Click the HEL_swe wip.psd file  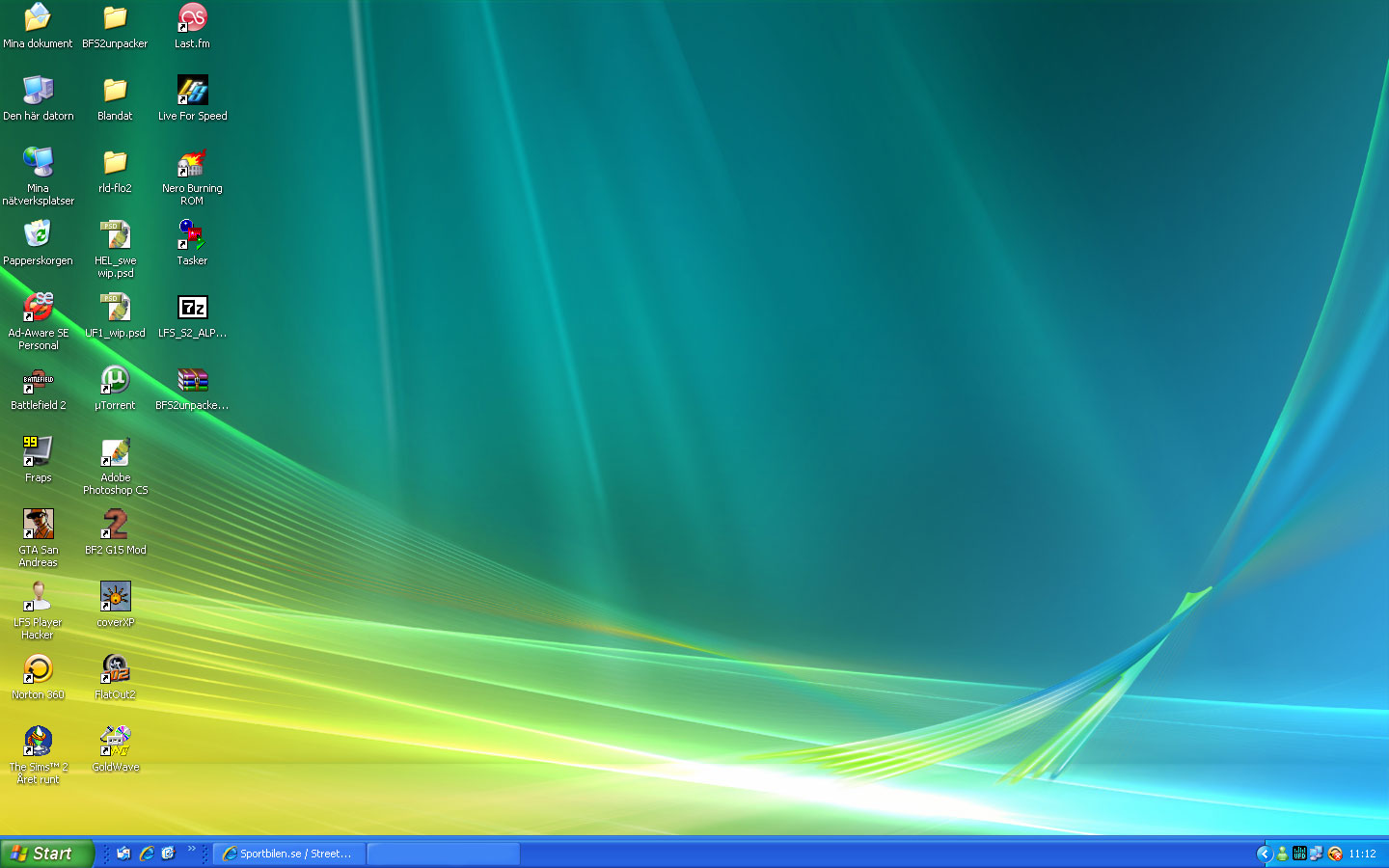click(x=115, y=249)
